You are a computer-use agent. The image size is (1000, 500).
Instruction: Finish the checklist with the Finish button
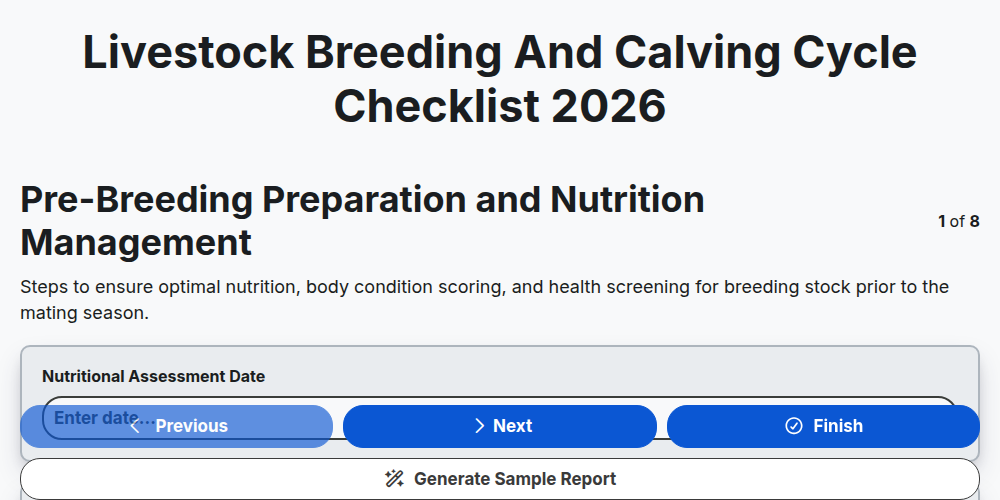click(x=823, y=426)
